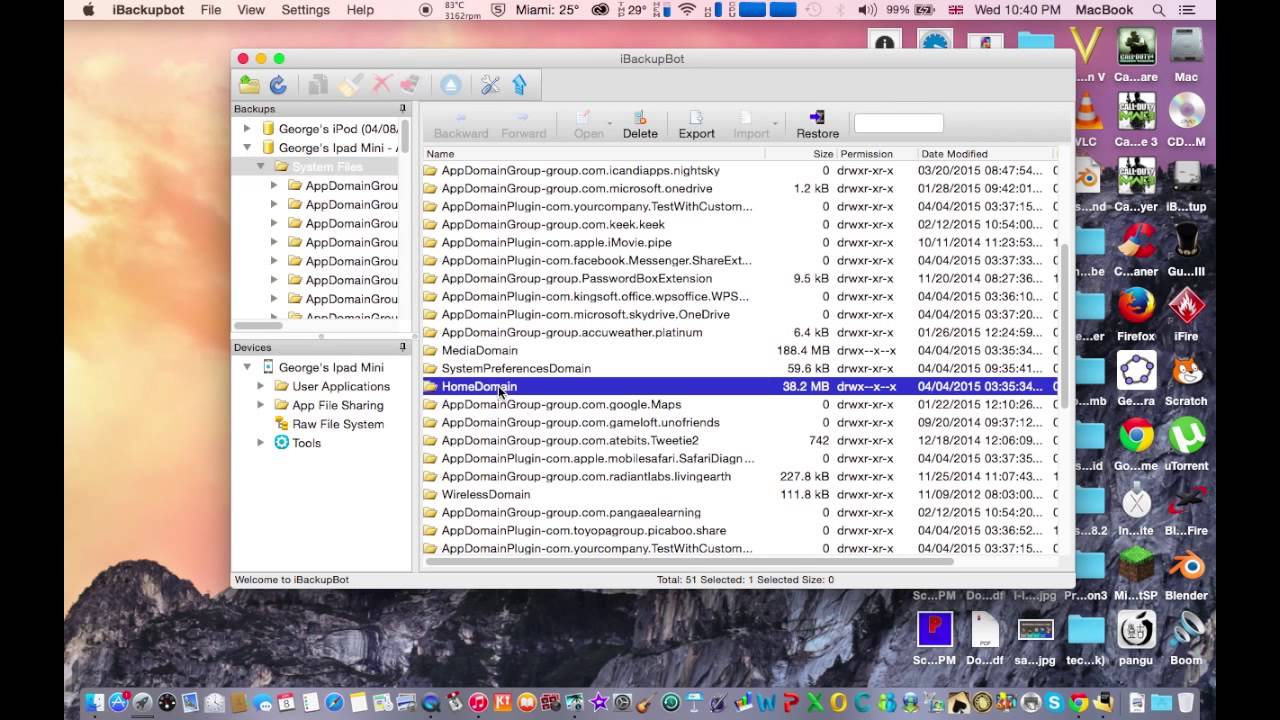Open the dropdown arrow beside Open

[x=609, y=124]
